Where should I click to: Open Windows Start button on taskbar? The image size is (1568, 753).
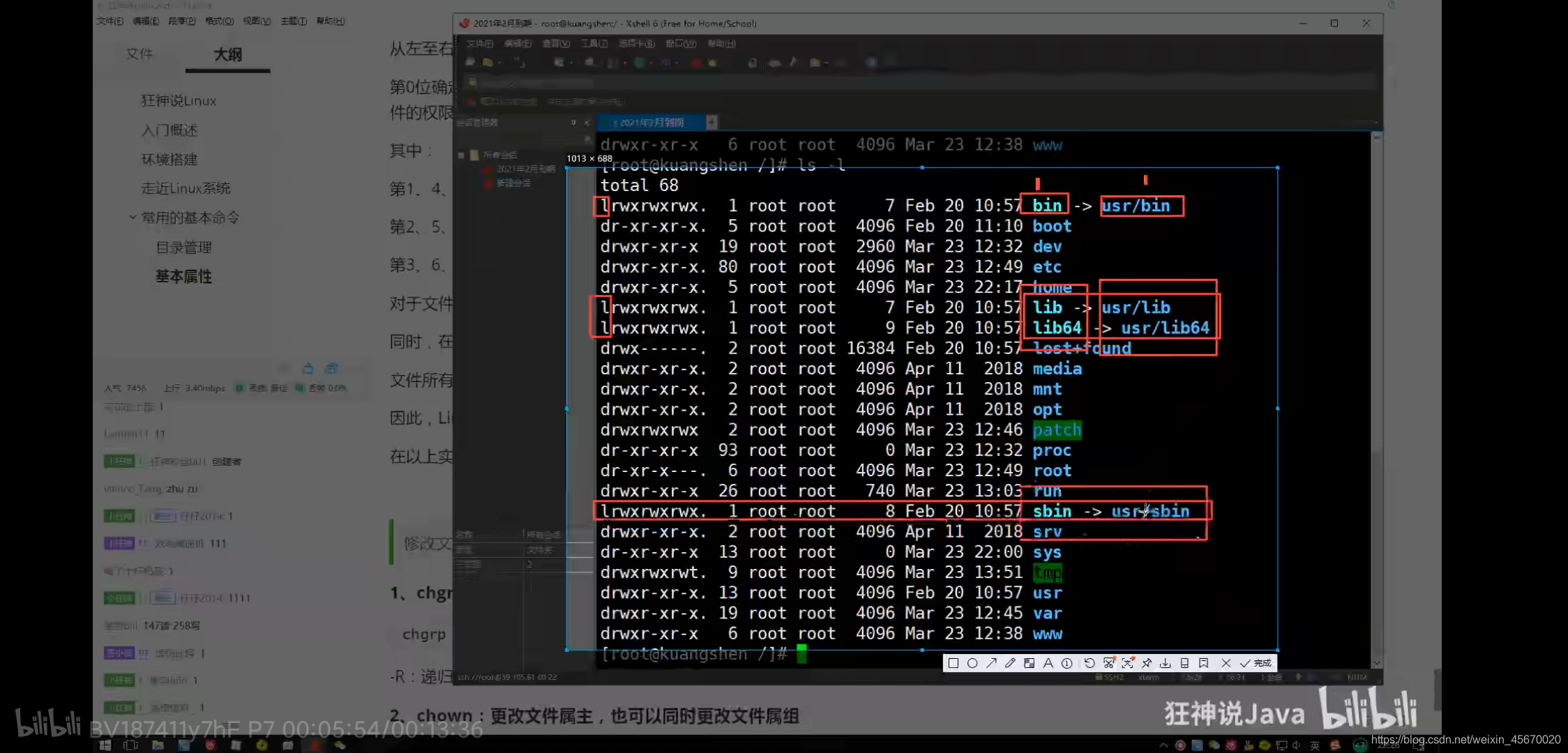[105, 745]
